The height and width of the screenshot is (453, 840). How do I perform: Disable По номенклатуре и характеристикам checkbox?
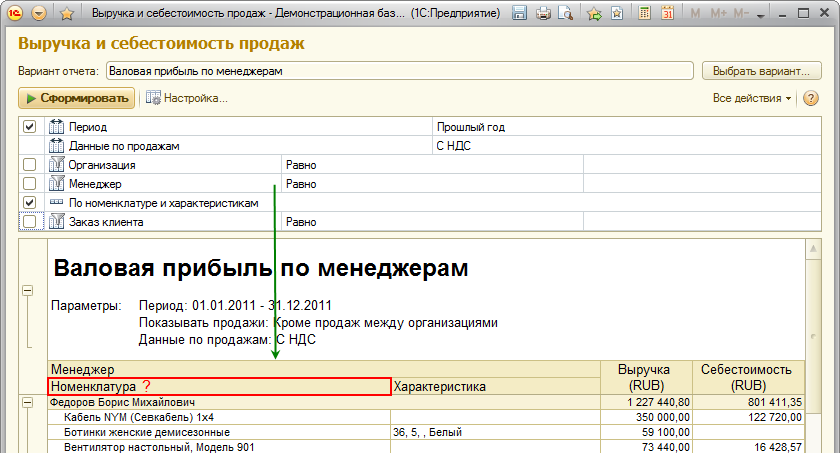pyautogui.click(x=29, y=203)
